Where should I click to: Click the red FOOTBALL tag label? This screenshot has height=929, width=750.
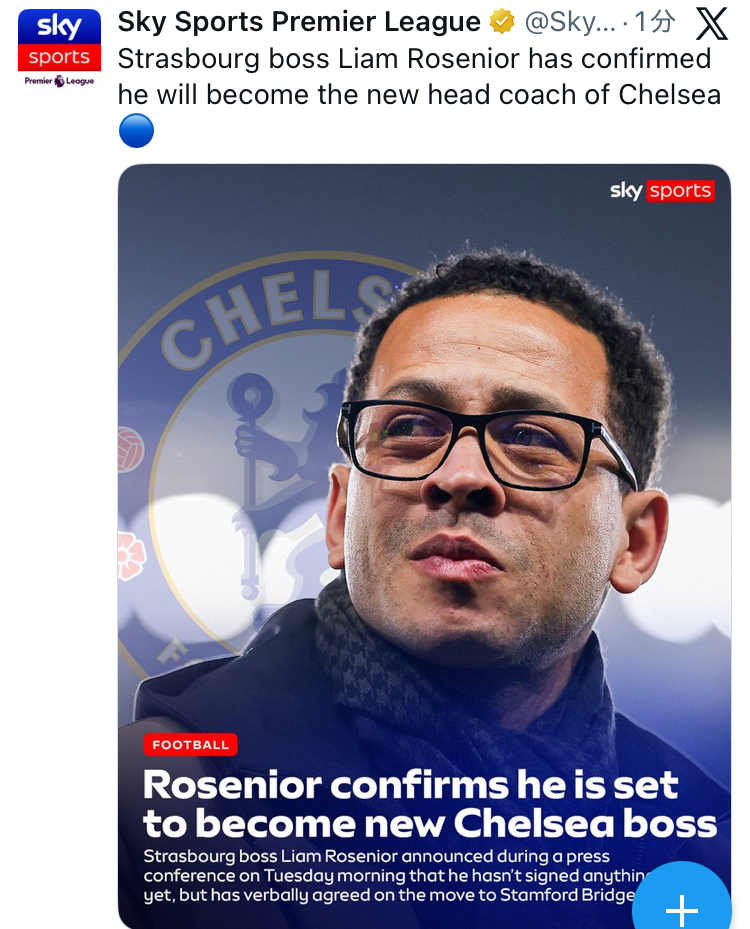click(190, 745)
